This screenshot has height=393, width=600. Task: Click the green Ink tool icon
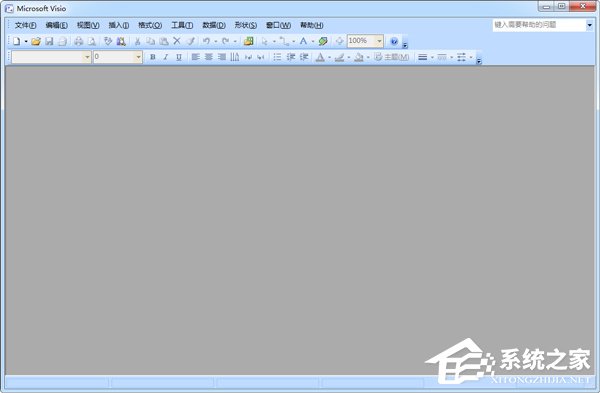pos(323,41)
